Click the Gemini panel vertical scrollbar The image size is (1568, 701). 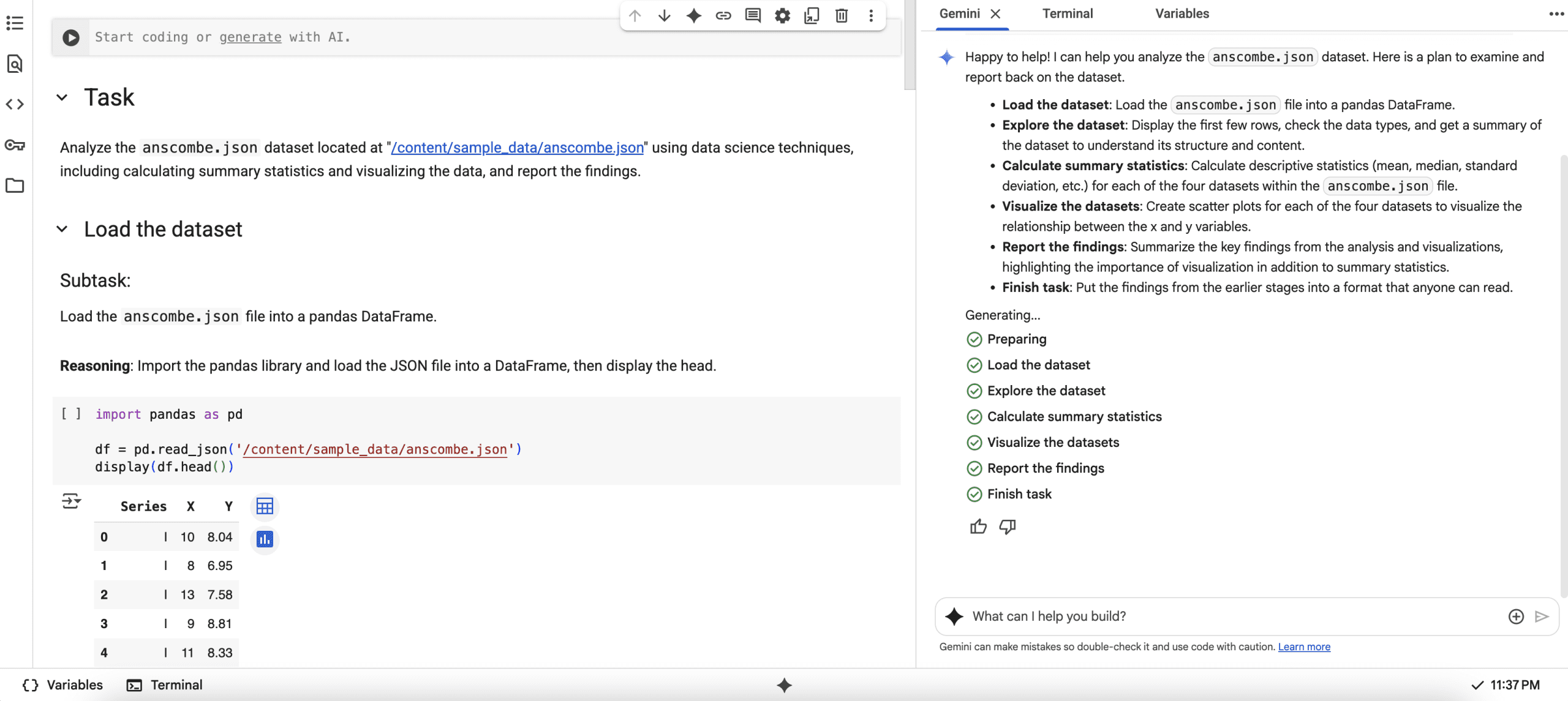pyautogui.click(x=1564, y=377)
